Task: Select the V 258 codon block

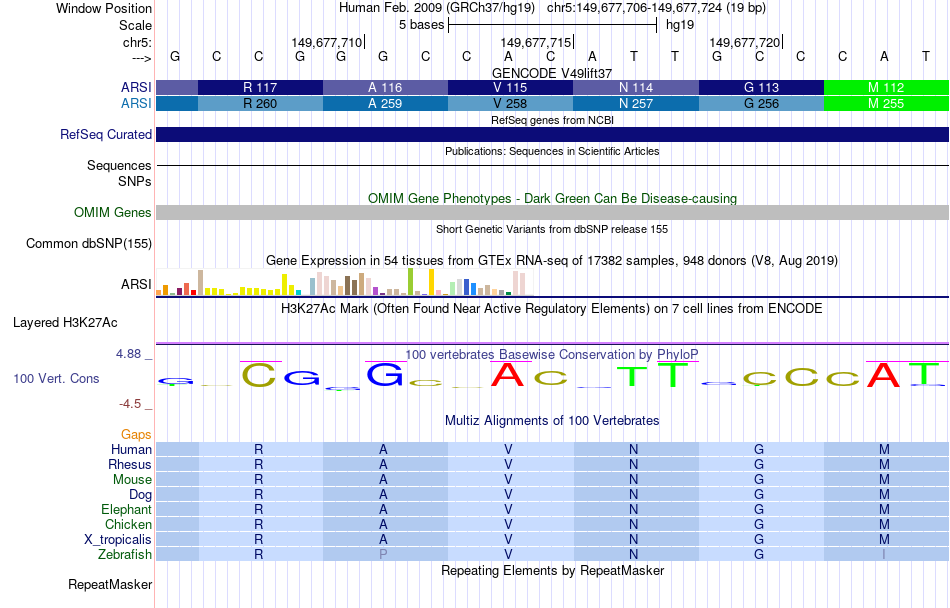Action: click(510, 104)
